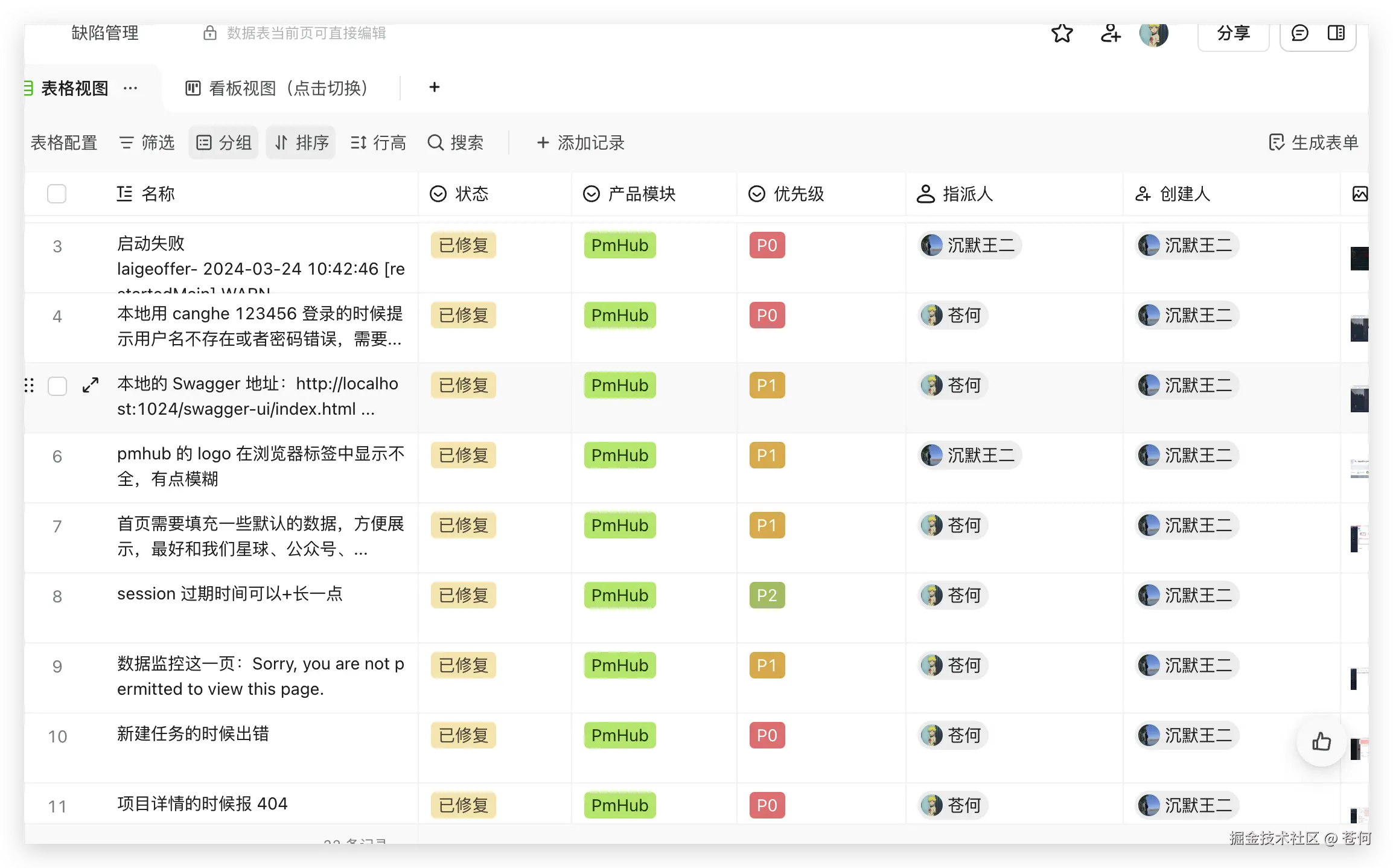
Task: Open the 分组 grouping options
Action: [x=224, y=142]
